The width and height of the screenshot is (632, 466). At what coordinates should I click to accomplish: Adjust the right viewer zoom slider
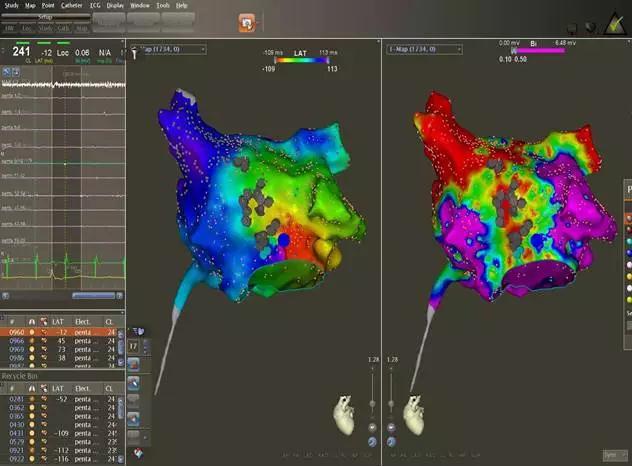(391, 391)
